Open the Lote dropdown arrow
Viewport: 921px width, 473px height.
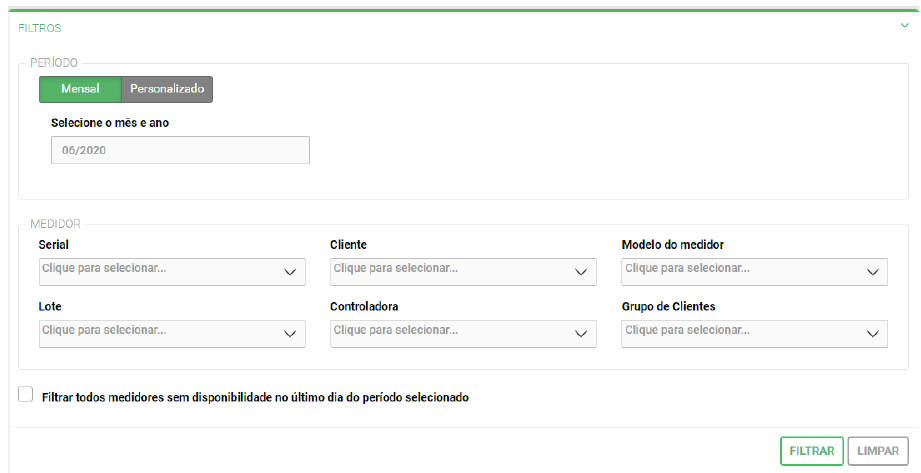pyautogui.click(x=290, y=334)
